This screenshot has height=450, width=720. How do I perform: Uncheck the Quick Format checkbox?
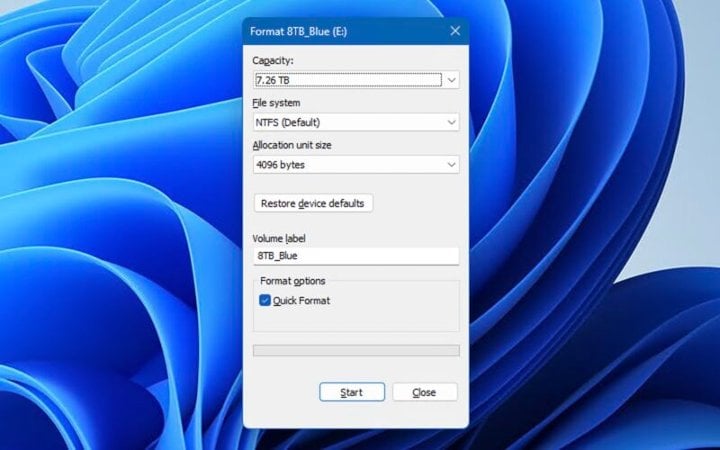pyautogui.click(x=265, y=300)
